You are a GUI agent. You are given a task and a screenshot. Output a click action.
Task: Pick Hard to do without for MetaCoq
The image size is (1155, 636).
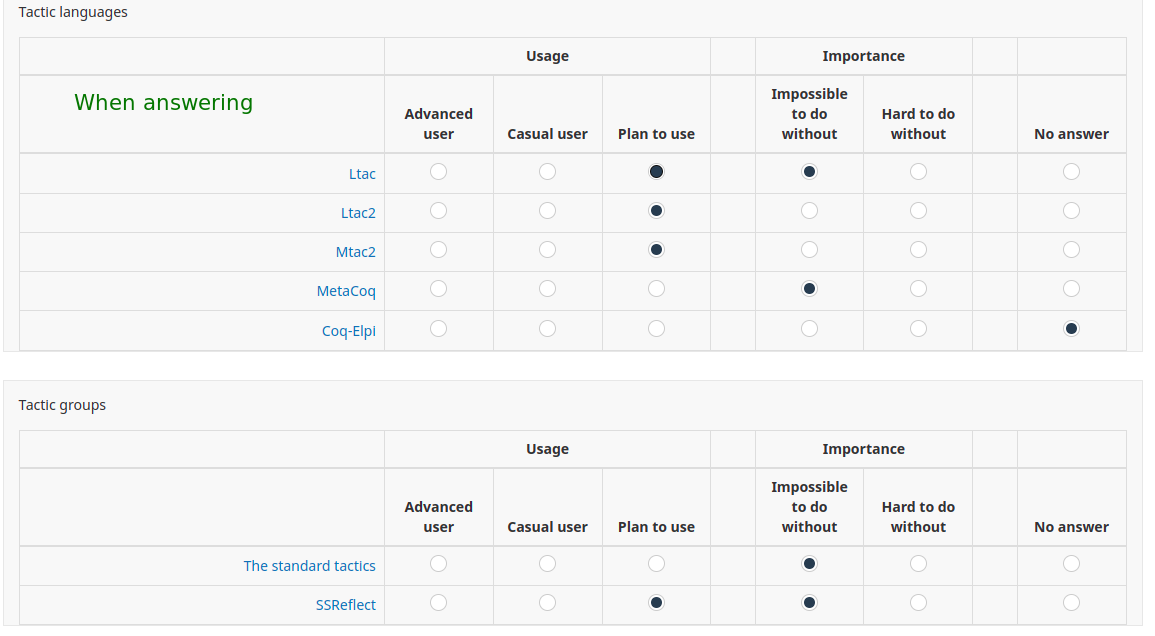(918, 289)
